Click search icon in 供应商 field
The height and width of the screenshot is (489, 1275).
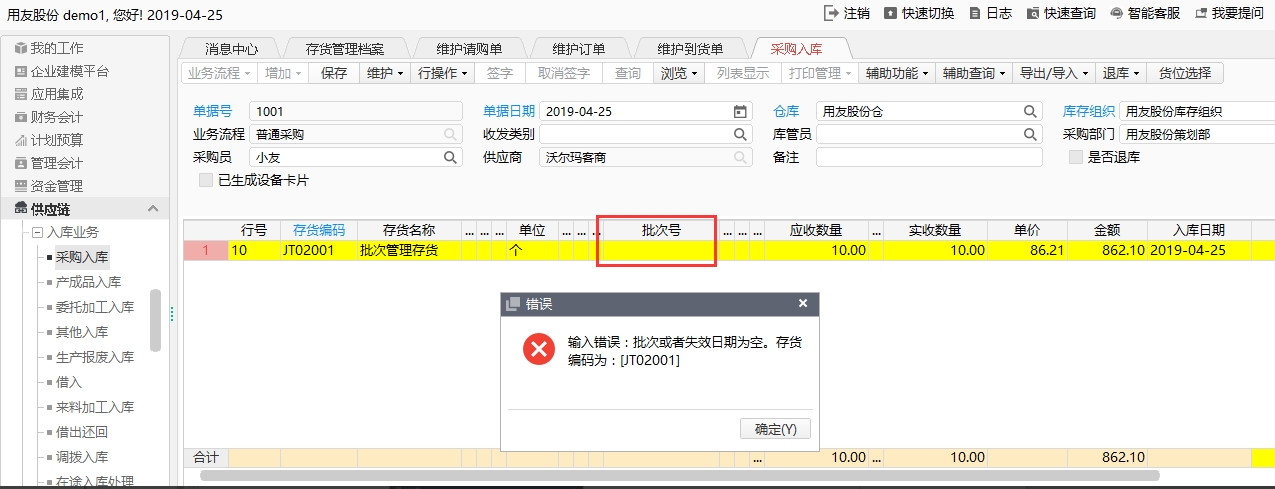click(x=740, y=157)
